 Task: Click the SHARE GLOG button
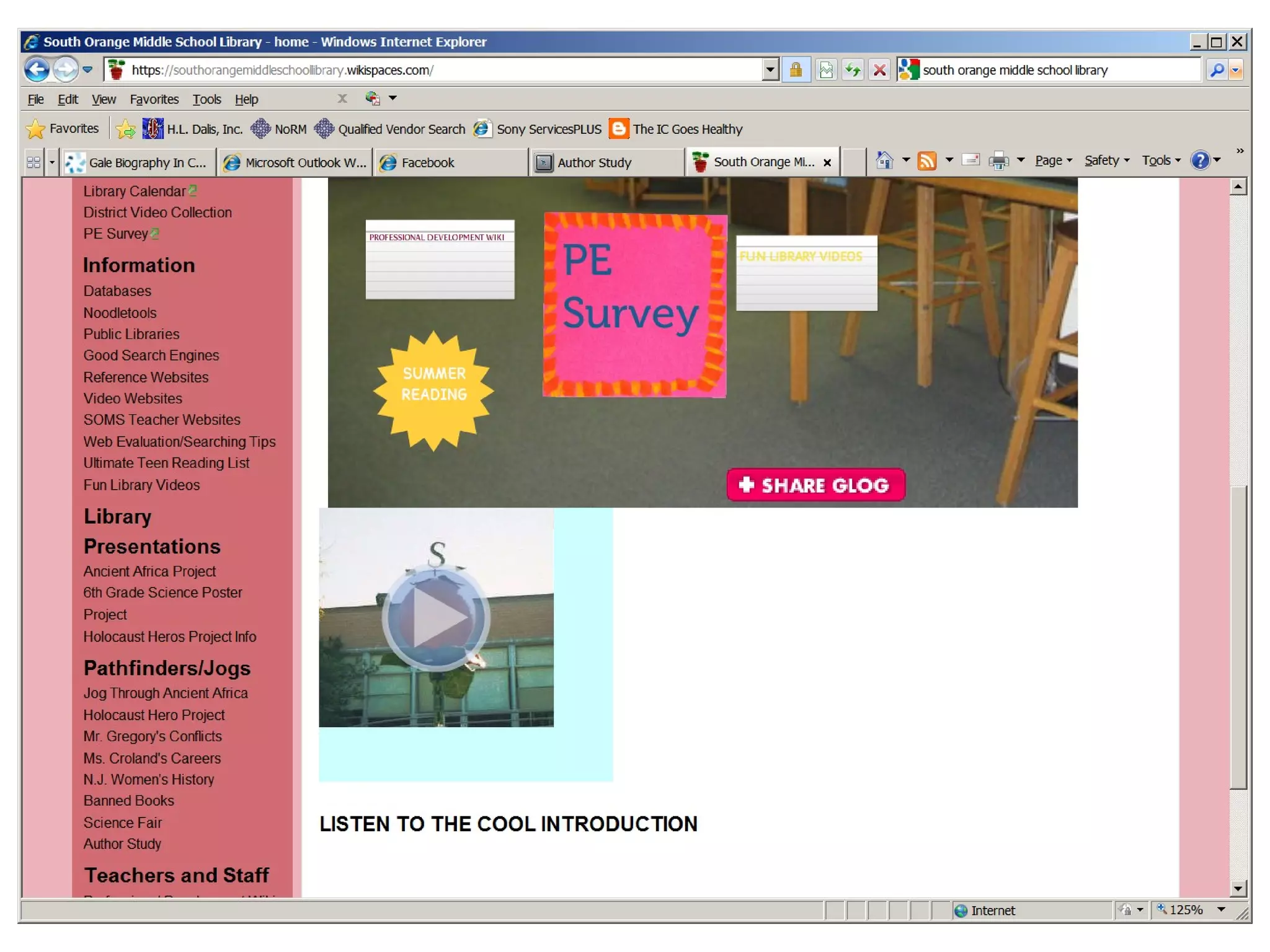(815, 485)
